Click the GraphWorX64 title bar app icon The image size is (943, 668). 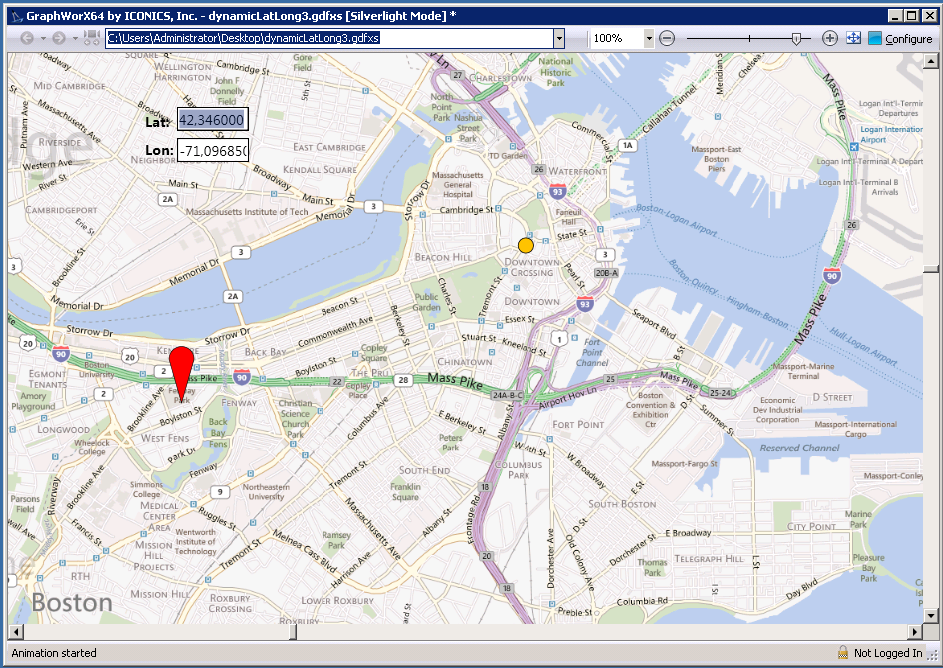click(x=16, y=16)
